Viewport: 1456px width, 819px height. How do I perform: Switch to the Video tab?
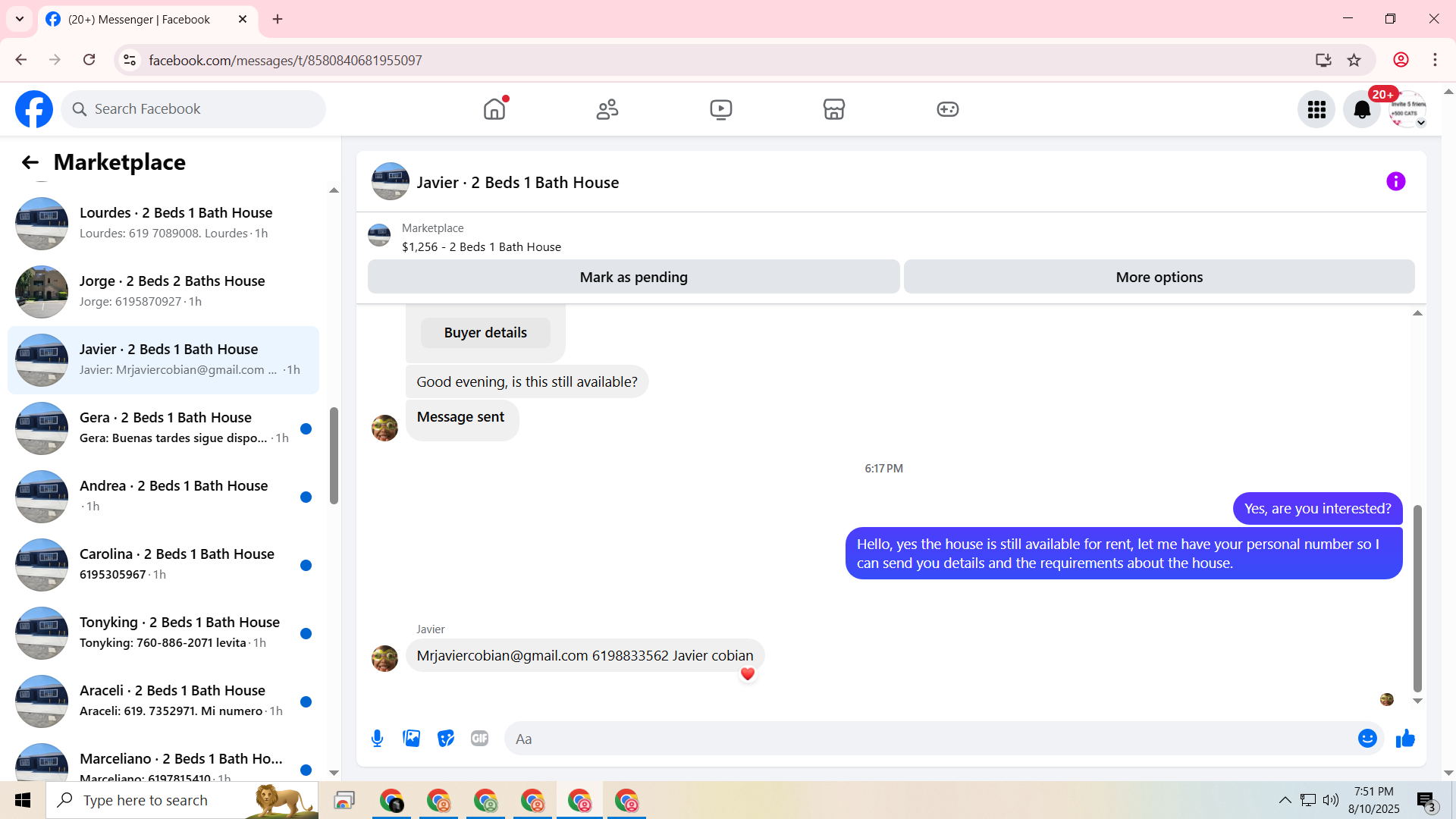coord(720,110)
